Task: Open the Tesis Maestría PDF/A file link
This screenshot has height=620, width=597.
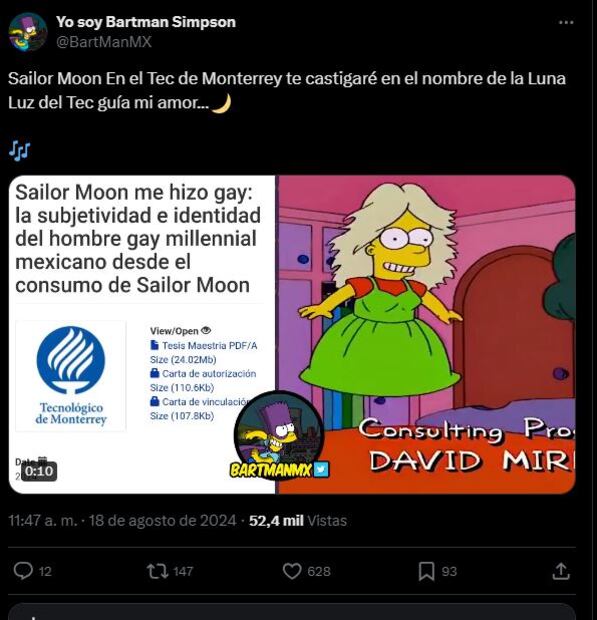Action: (x=209, y=346)
